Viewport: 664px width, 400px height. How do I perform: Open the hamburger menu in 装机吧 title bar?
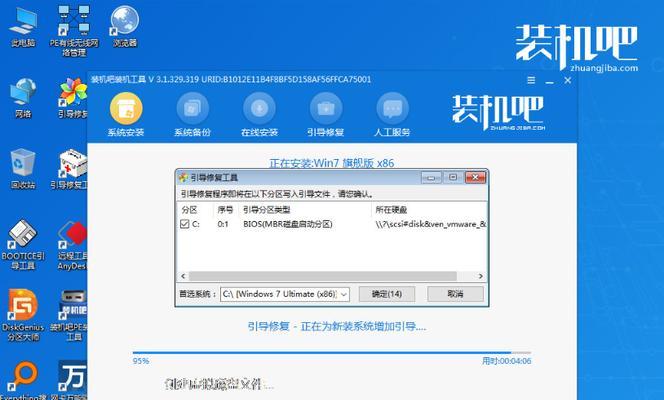pyautogui.click(x=531, y=80)
